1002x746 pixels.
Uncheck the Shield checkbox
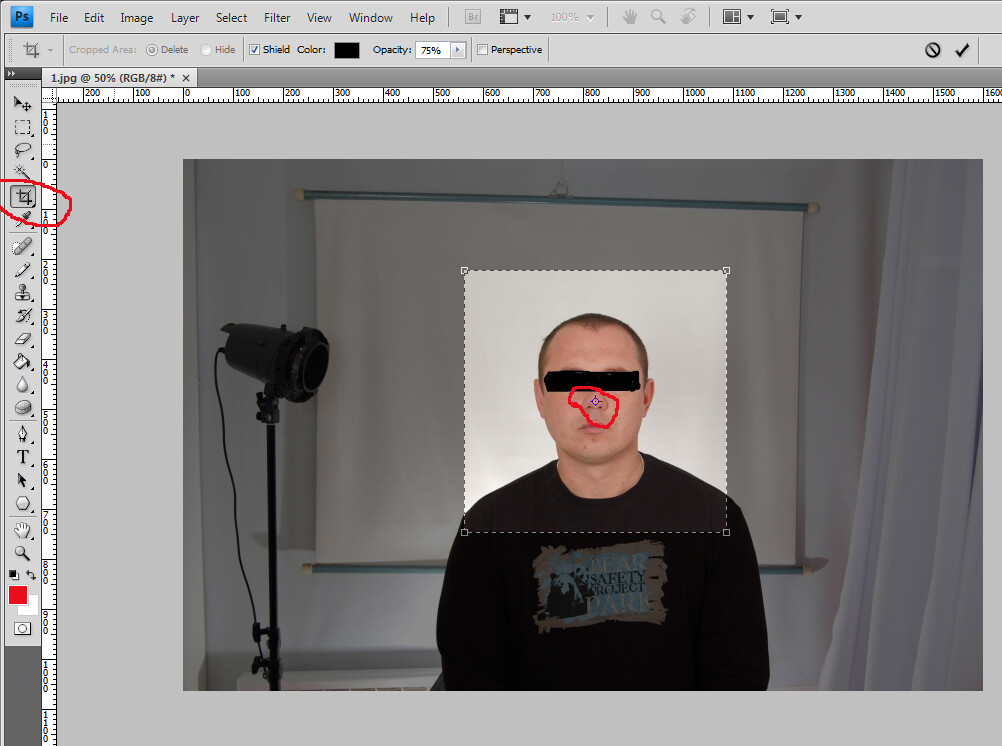tap(254, 50)
